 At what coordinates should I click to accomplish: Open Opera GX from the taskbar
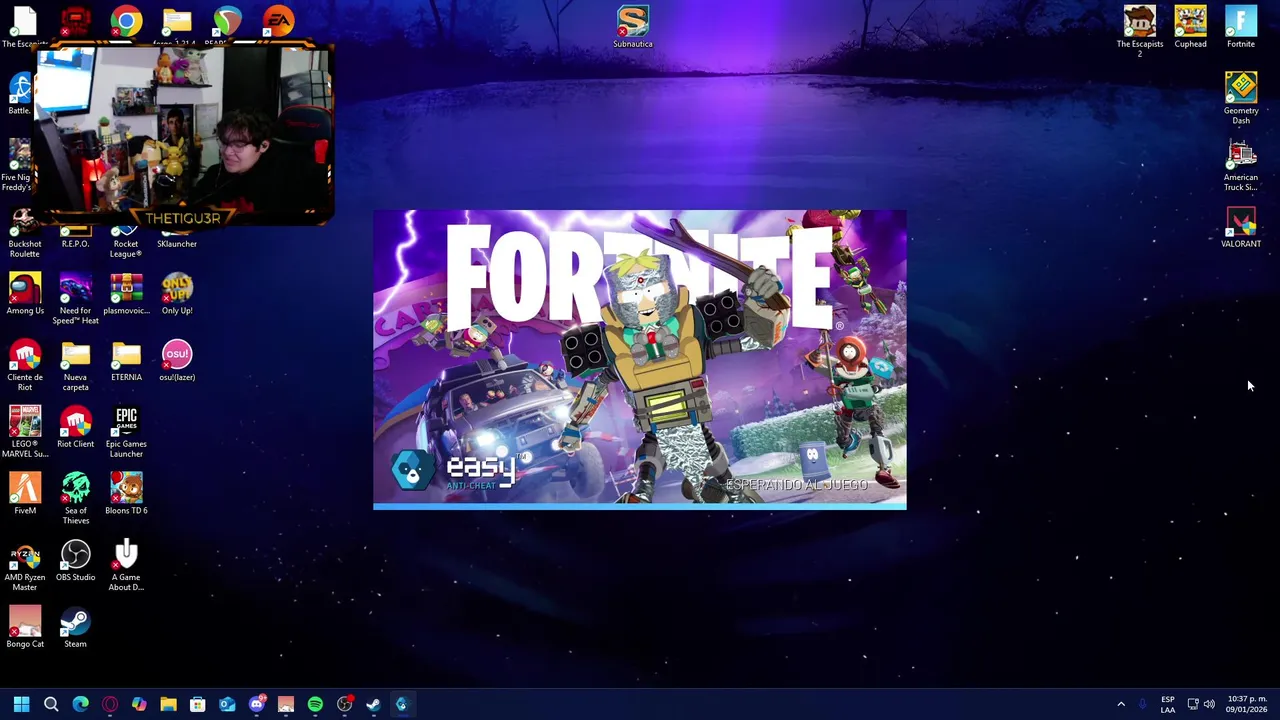(x=110, y=704)
